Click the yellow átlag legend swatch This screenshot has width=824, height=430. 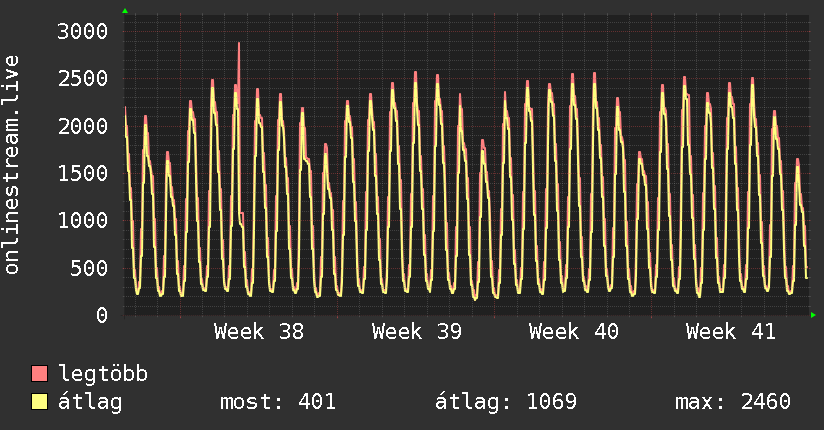tap(39, 402)
